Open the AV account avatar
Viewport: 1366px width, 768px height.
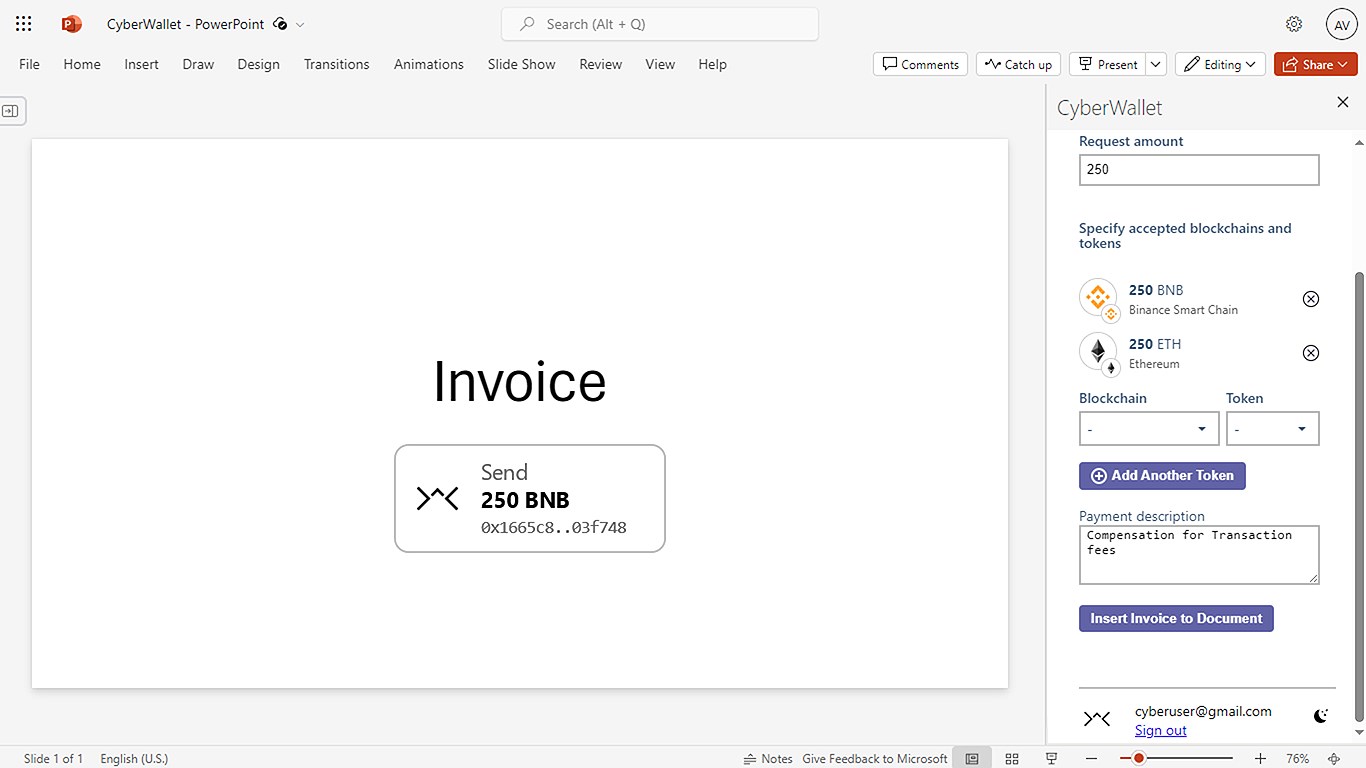pyautogui.click(x=1341, y=24)
